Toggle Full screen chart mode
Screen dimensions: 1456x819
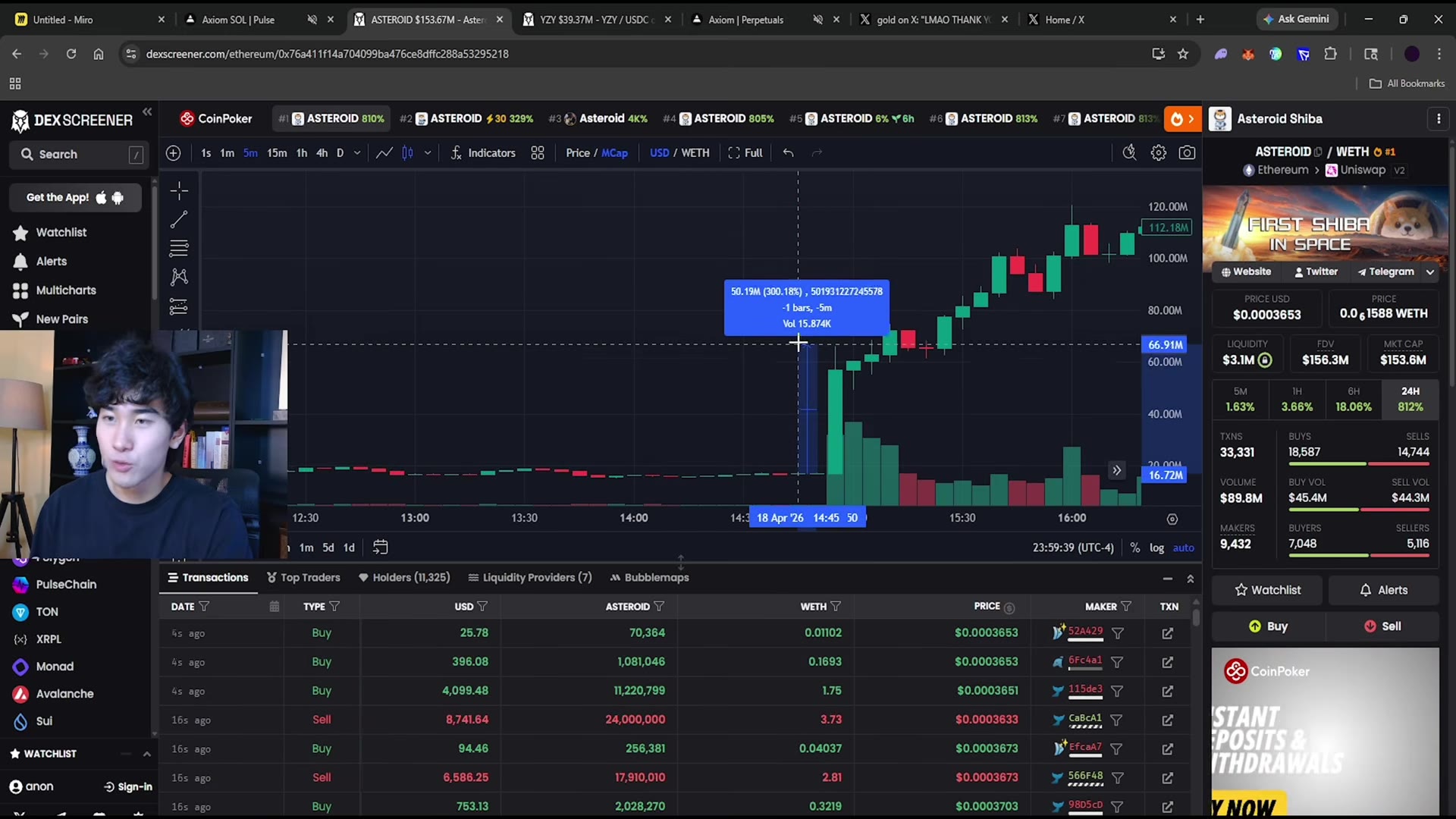(745, 153)
